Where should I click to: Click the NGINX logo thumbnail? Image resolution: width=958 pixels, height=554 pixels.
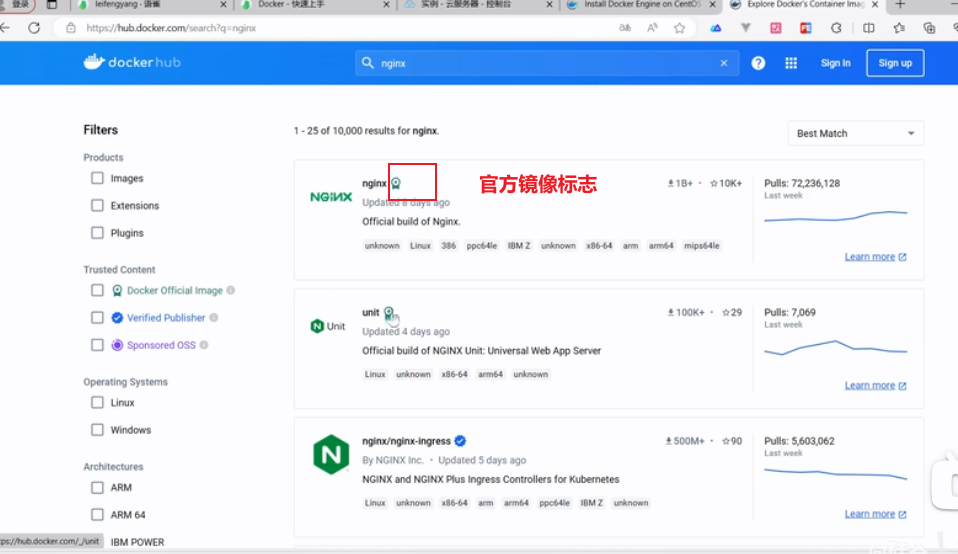[331, 197]
